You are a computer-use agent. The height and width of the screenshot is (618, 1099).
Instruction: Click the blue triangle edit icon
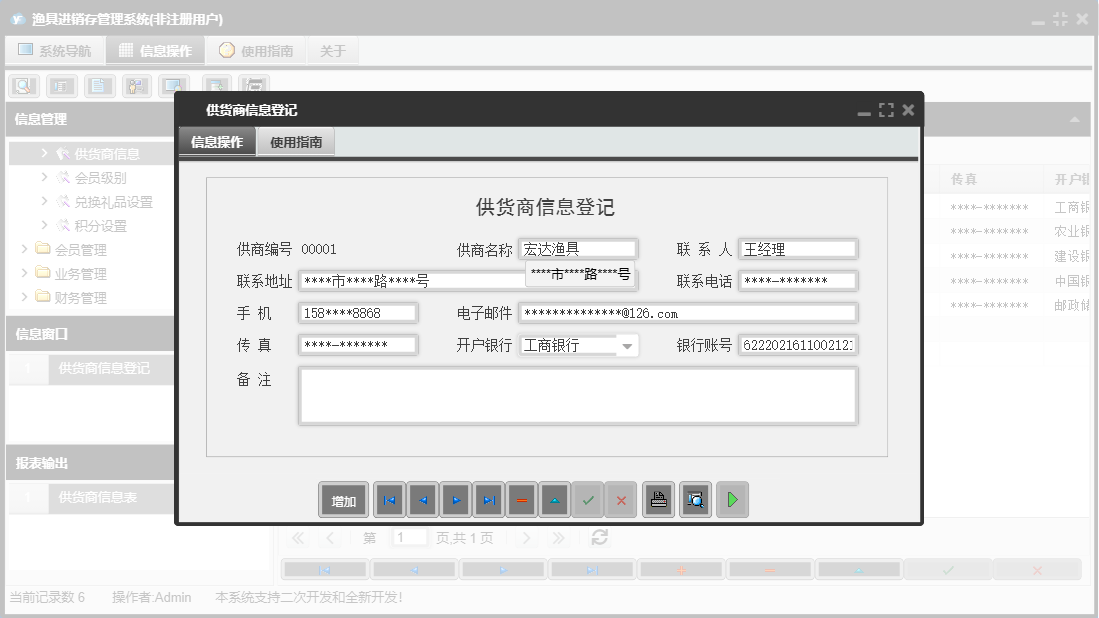[x=554, y=499]
